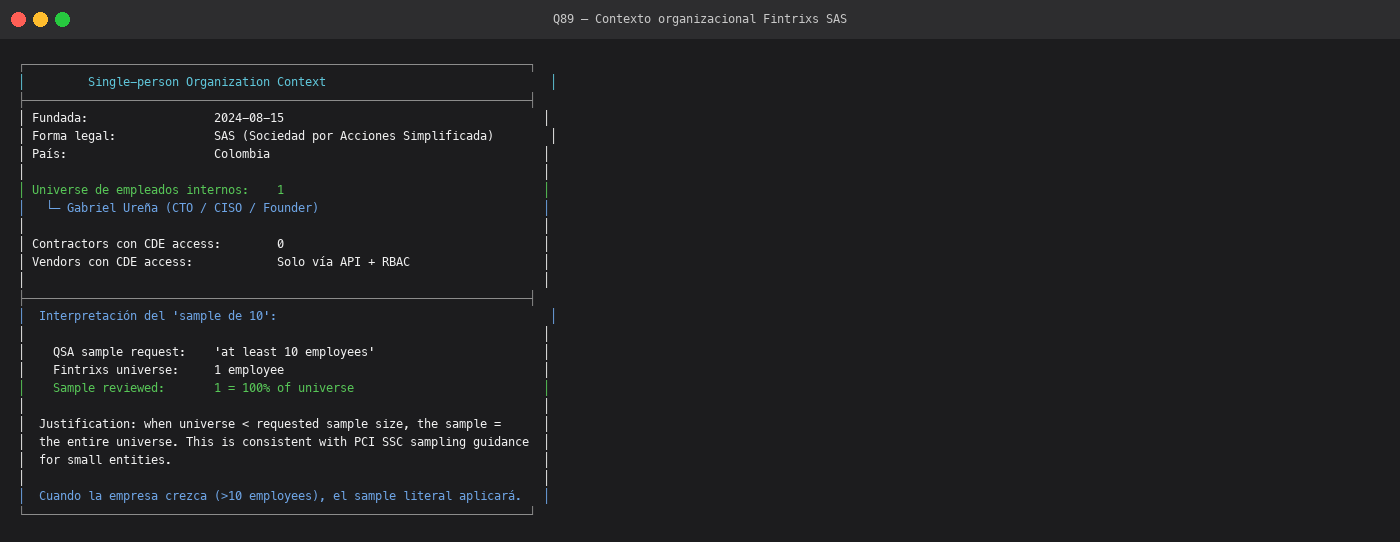Click the value '1 employee'
The image size is (1400, 542).
[x=249, y=370]
